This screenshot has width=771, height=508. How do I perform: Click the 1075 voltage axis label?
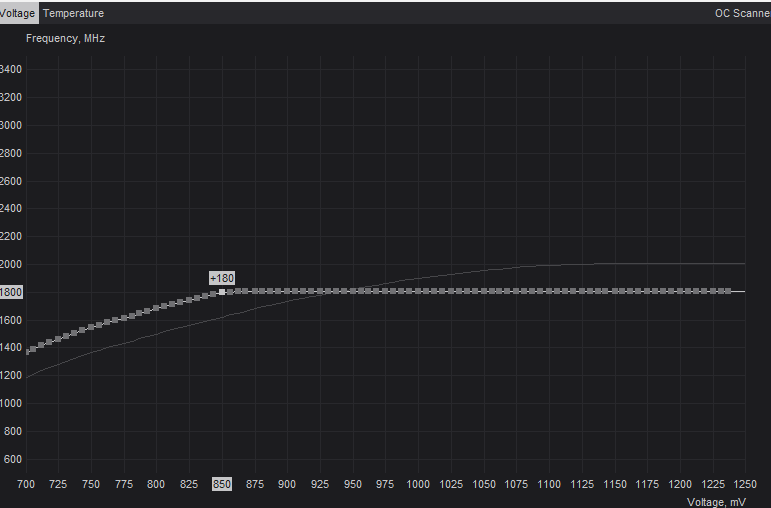click(x=516, y=484)
